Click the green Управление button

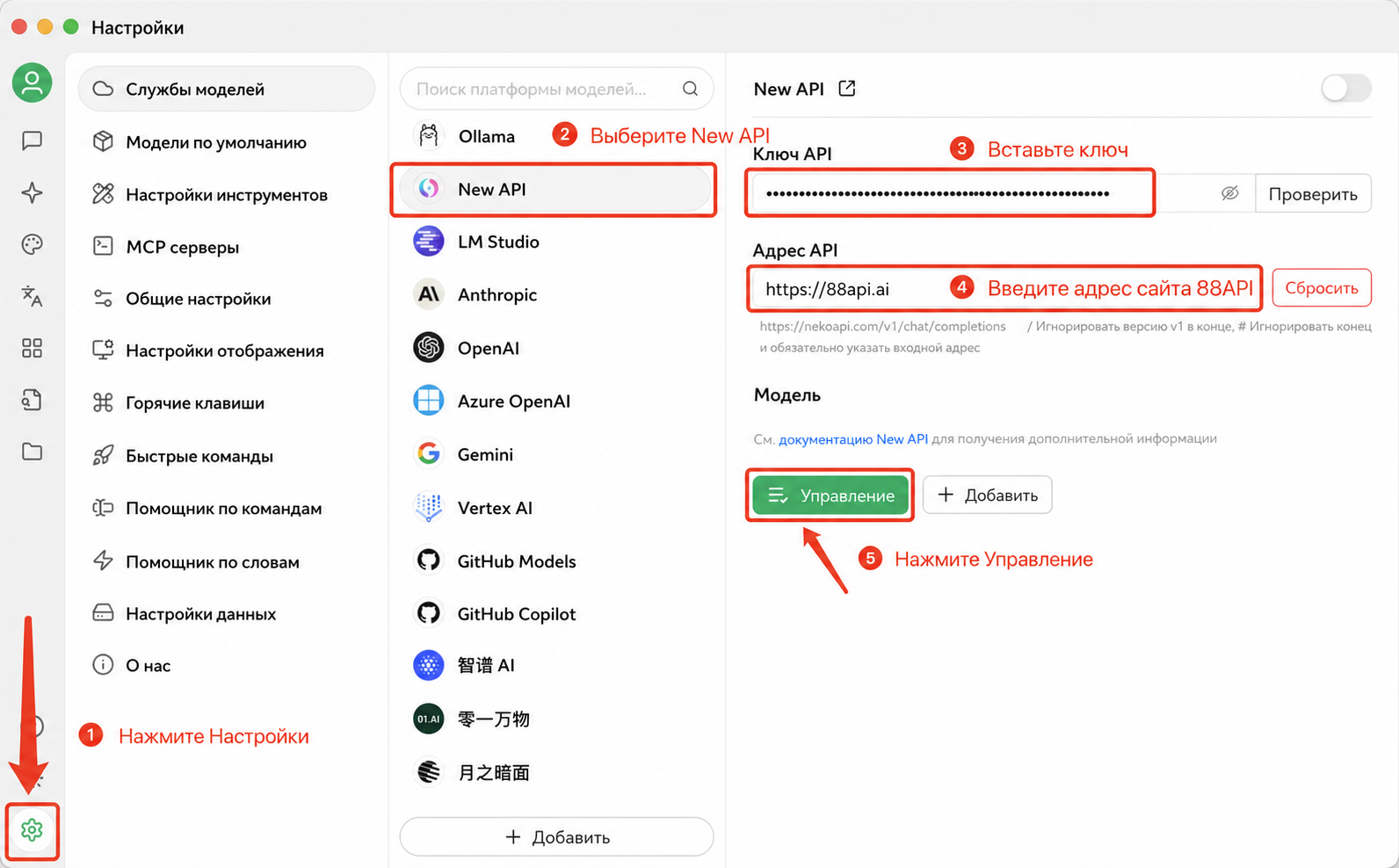(830, 495)
